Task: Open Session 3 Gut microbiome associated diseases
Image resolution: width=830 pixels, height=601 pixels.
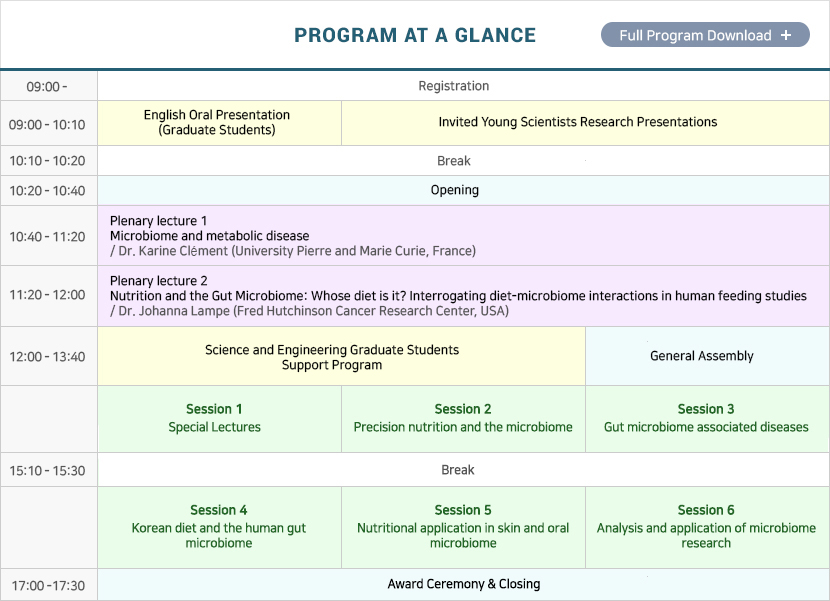Action: point(707,419)
